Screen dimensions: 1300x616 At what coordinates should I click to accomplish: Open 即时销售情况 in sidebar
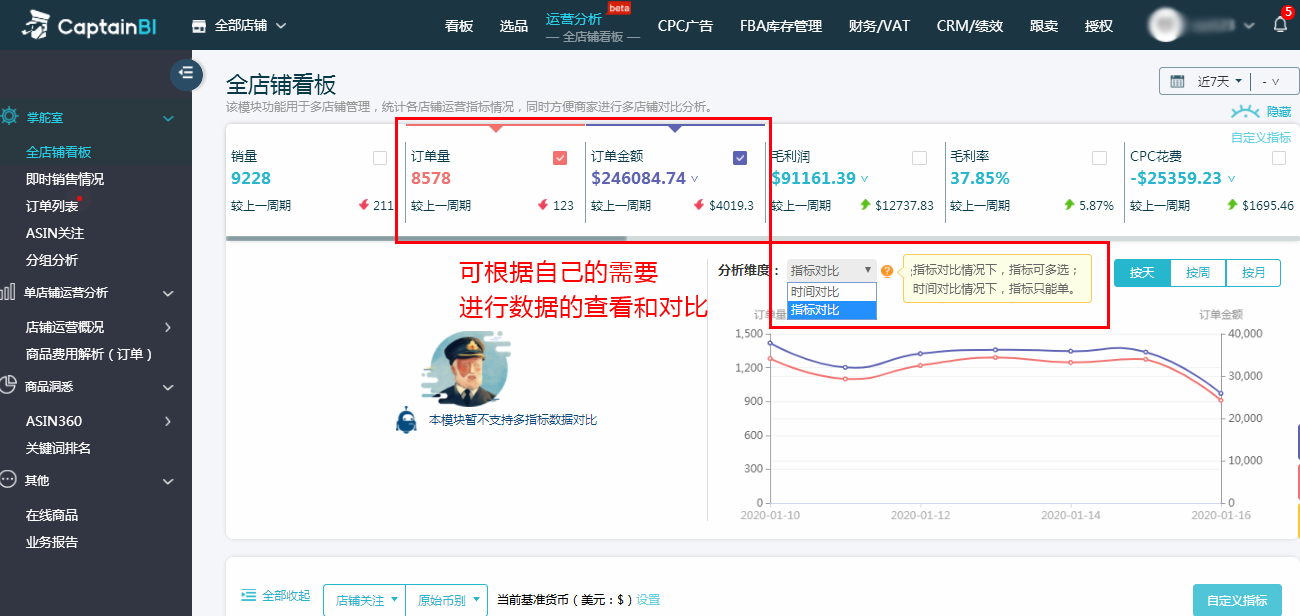click(65, 179)
